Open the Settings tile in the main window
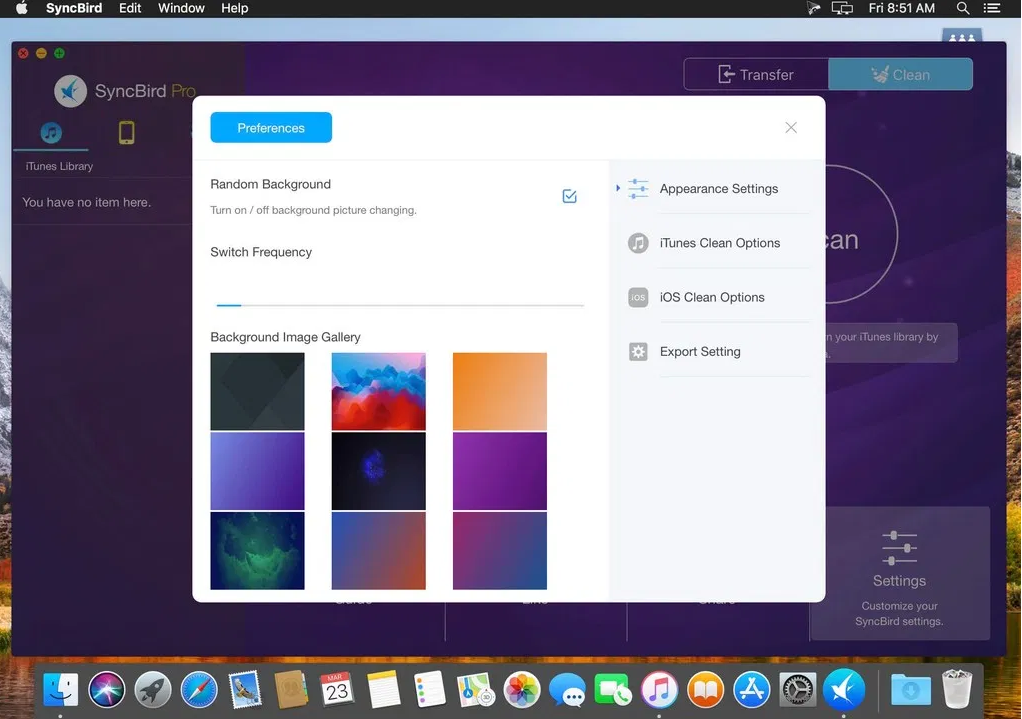The width and height of the screenshot is (1022, 719). point(898,573)
